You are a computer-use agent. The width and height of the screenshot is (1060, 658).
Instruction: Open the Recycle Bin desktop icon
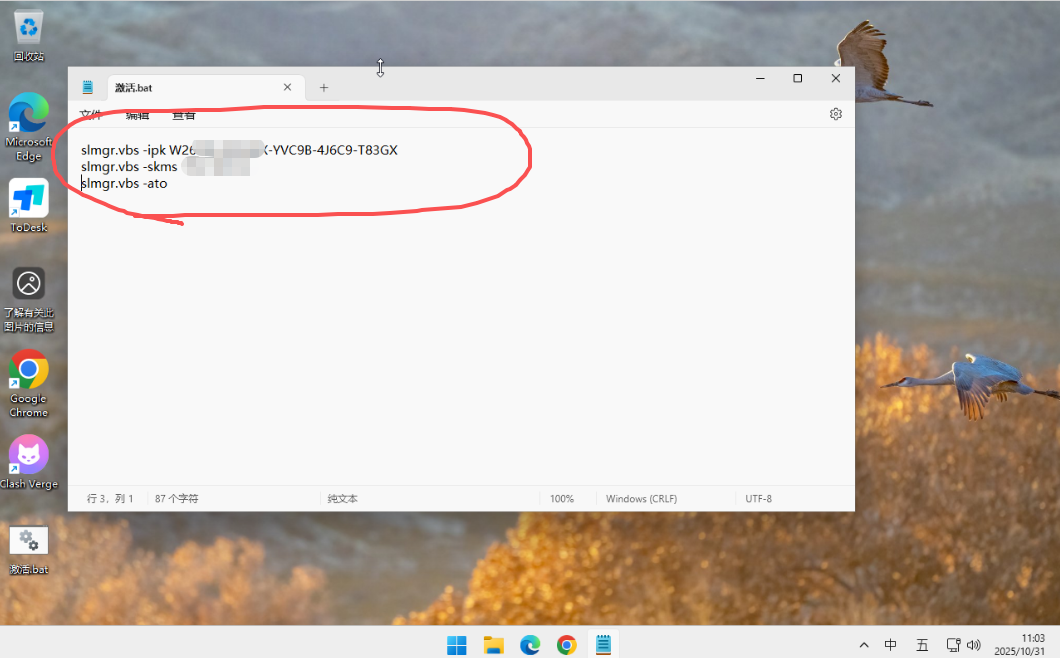pyautogui.click(x=29, y=30)
